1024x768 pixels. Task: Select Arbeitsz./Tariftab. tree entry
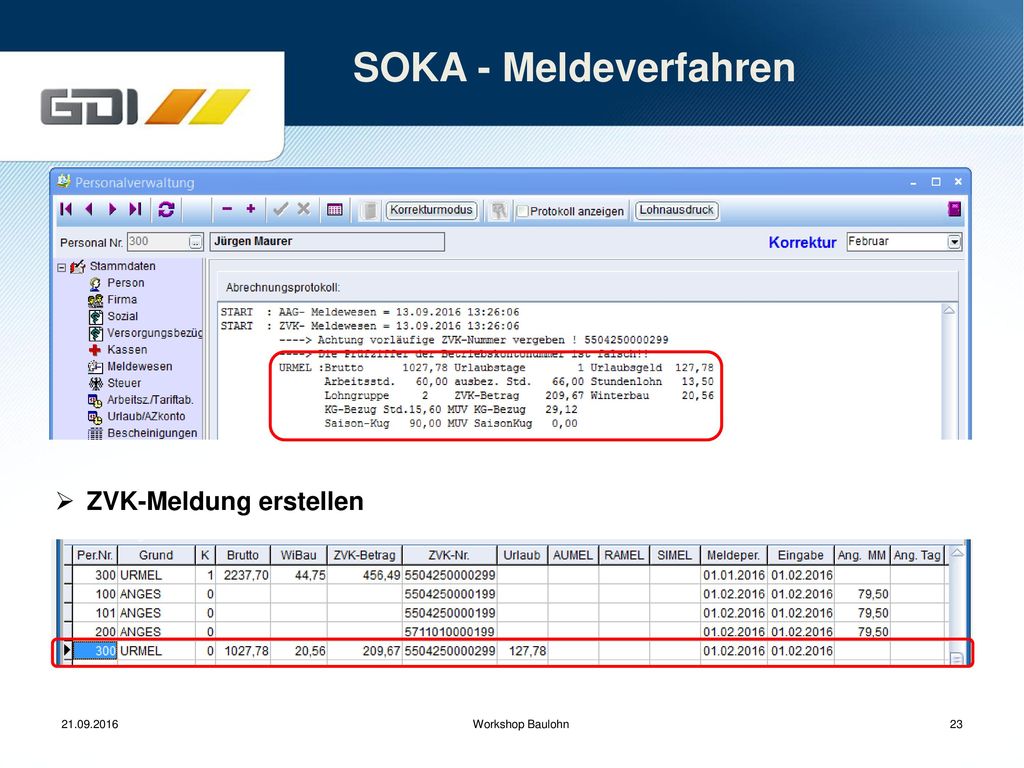click(150, 400)
